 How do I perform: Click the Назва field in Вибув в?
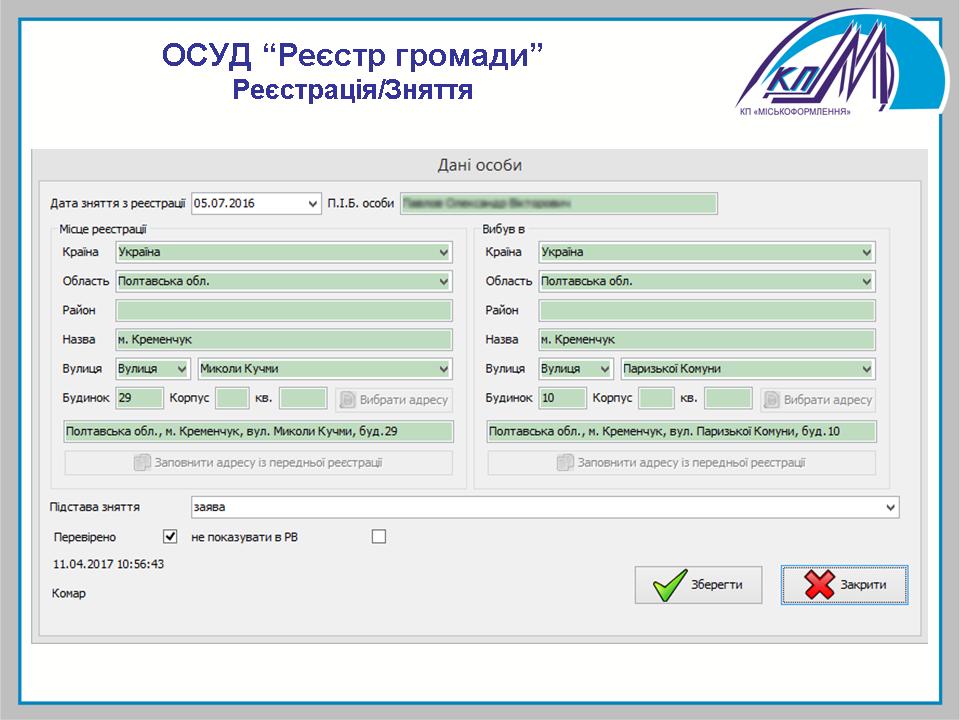click(x=706, y=340)
